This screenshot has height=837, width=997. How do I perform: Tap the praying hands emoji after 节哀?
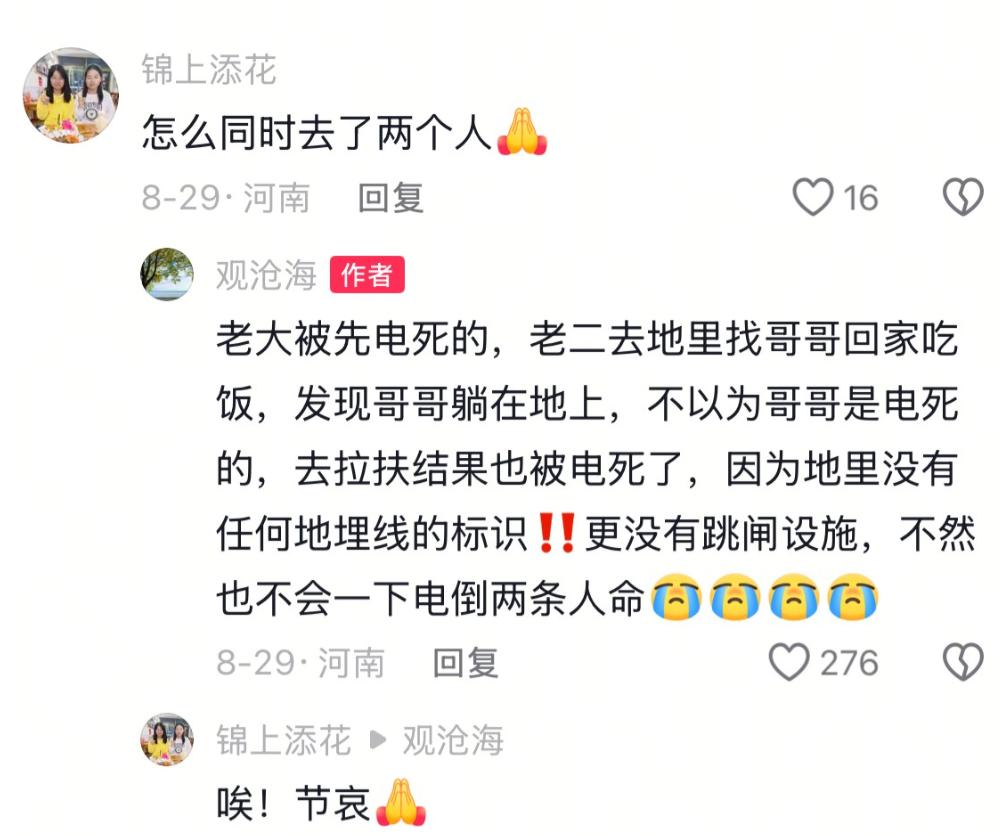pyautogui.click(x=401, y=802)
